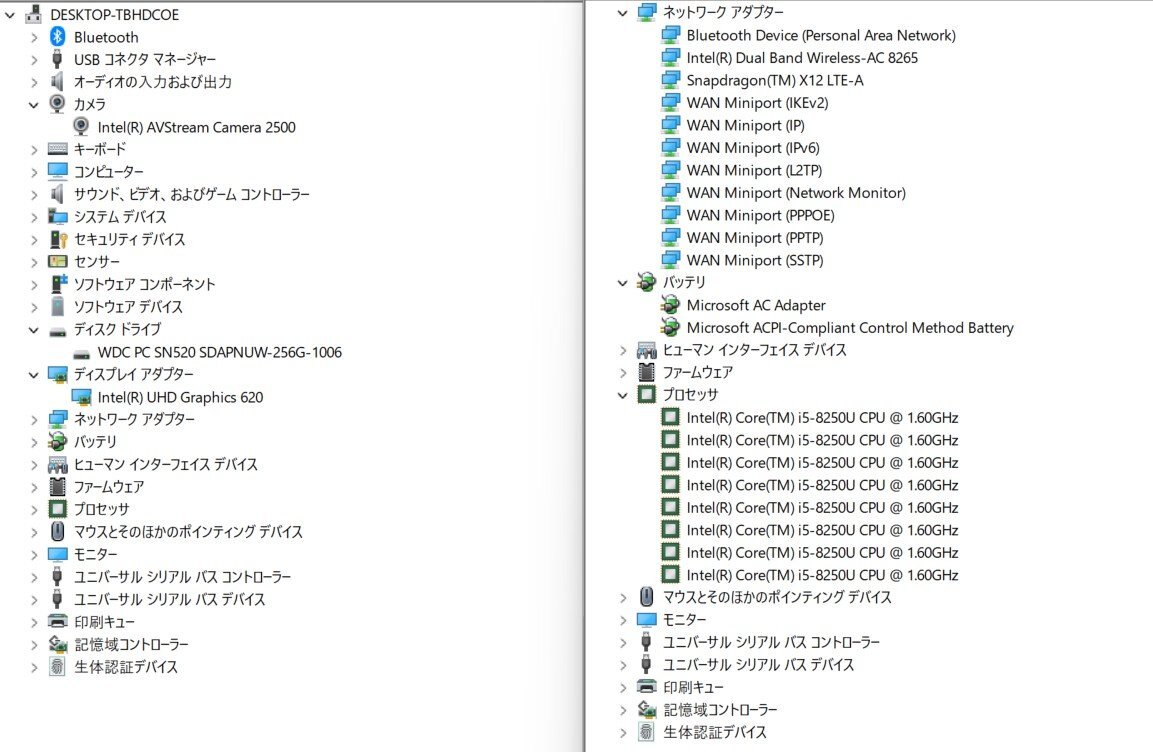This screenshot has width=1153, height=752.
Task: Click the speaker icon beside オーディオの入力および出力
Action: [x=57, y=82]
